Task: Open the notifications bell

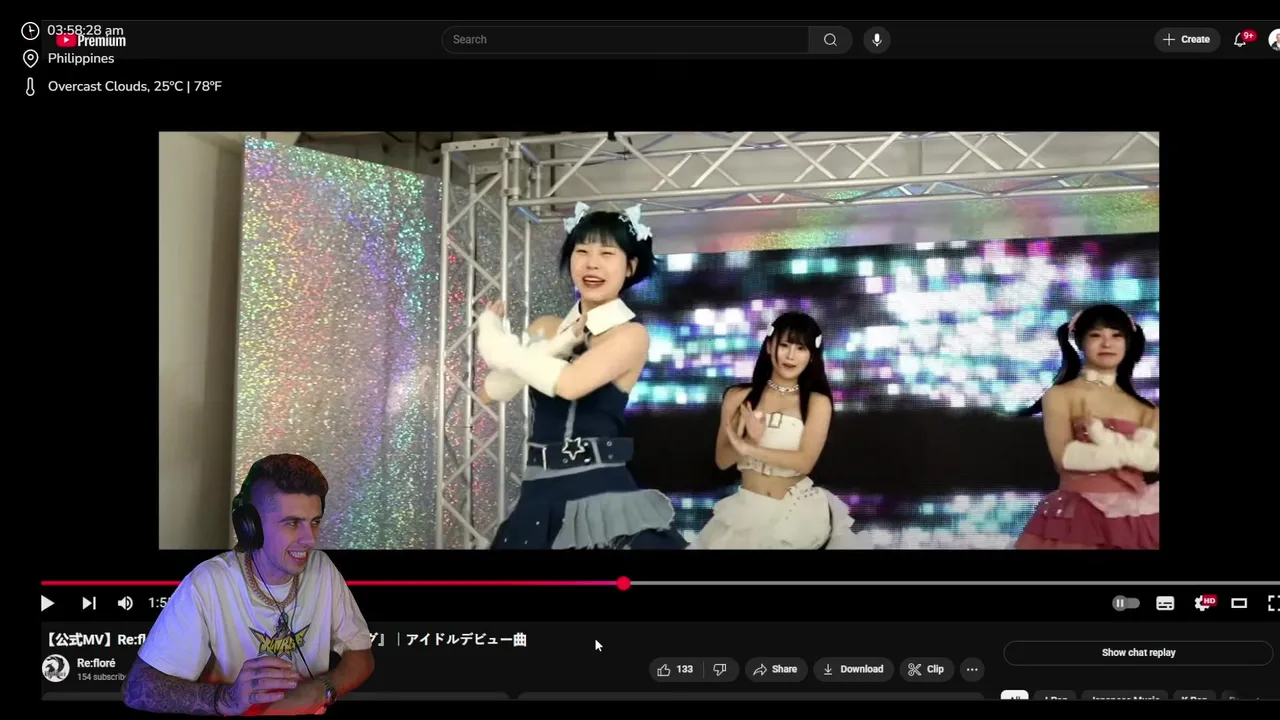Action: coord(1241,39)
